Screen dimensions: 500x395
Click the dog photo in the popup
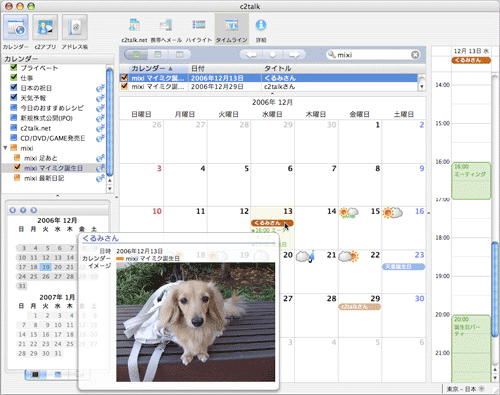pos(196,322)
